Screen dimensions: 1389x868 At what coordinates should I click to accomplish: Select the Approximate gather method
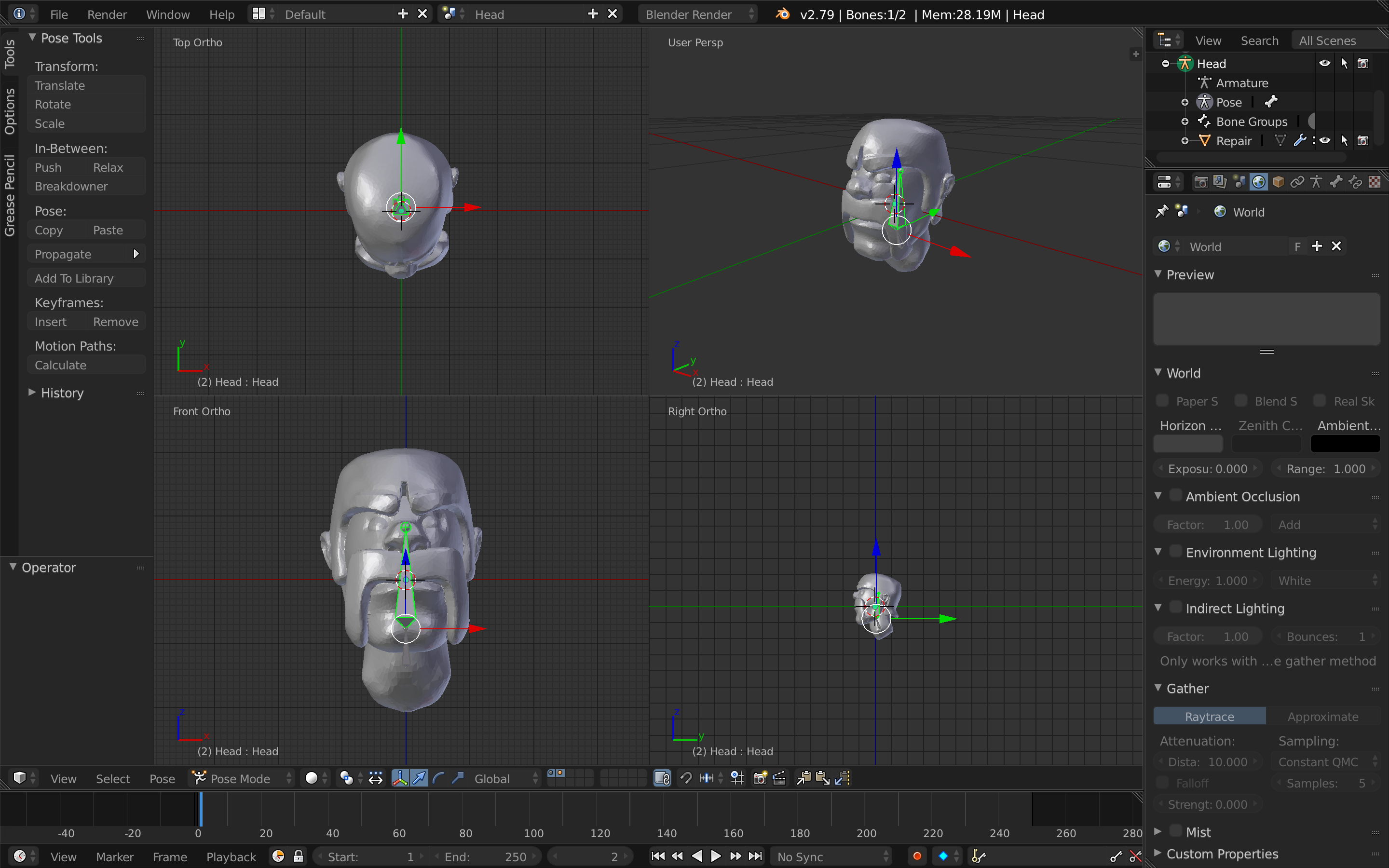click(1323, 716)
